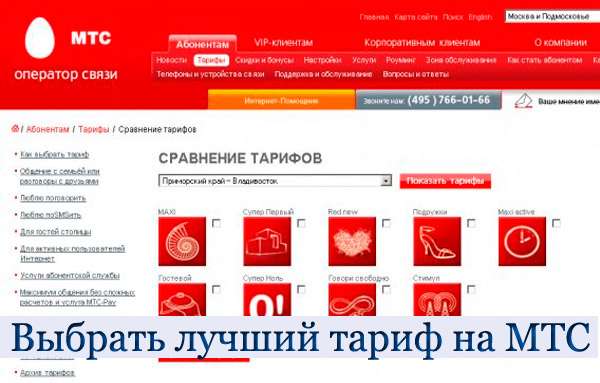Open the Настройки menu item
This screenshot has height=383, width=600.
point(322,60)
